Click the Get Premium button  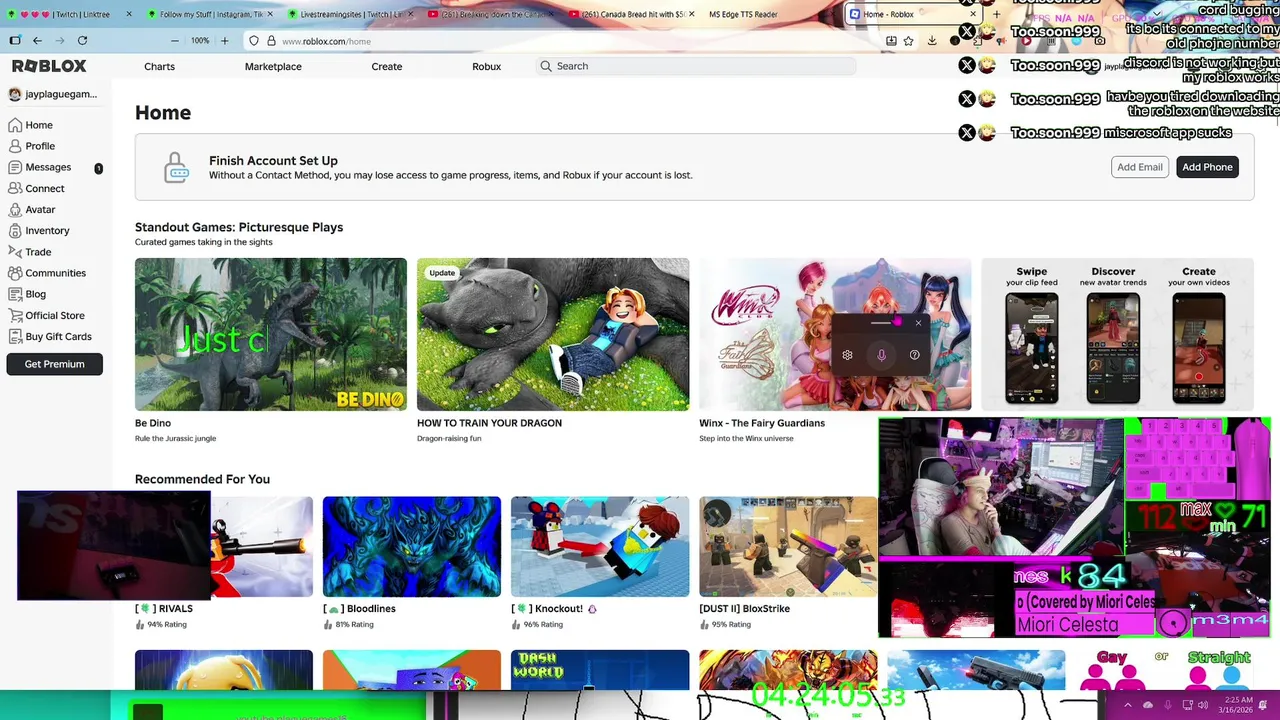pos(54,364)
